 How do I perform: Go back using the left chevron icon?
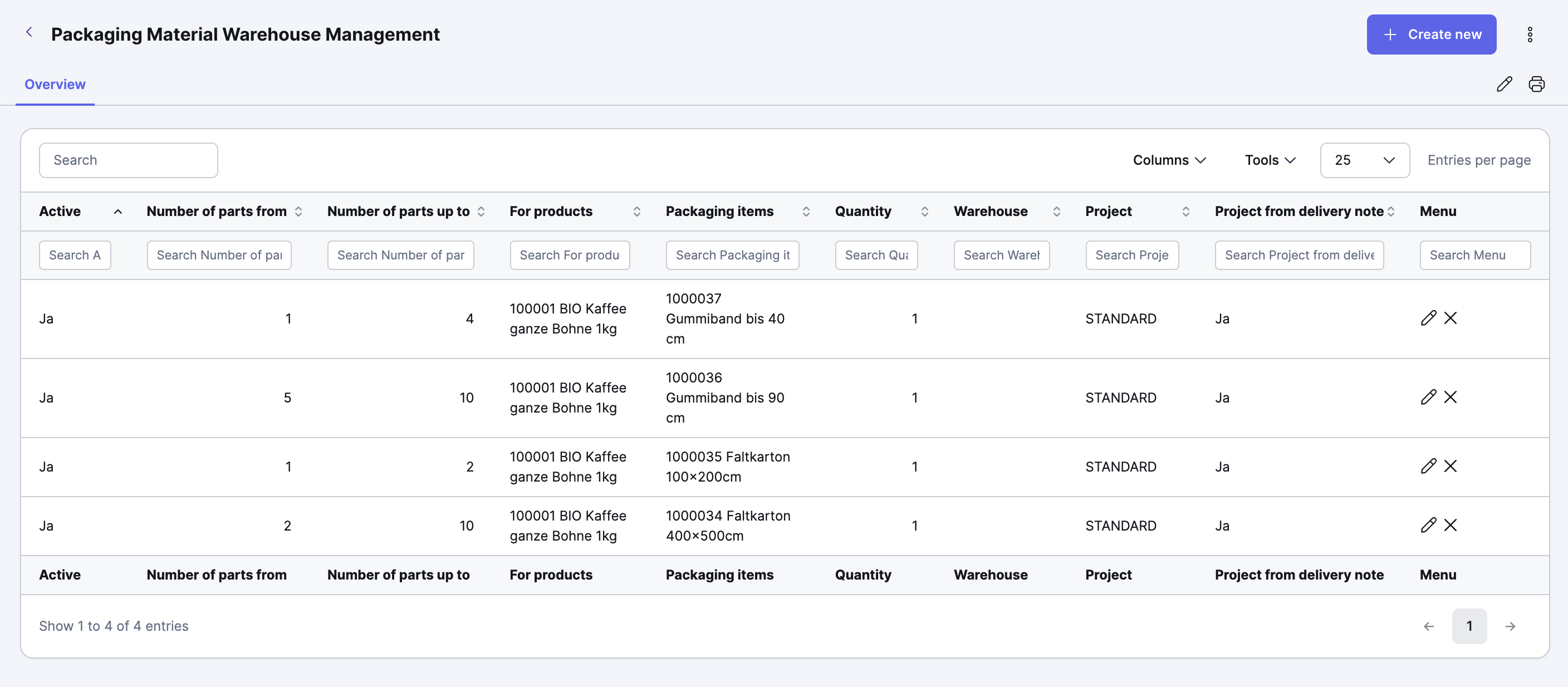click(28, 32)
